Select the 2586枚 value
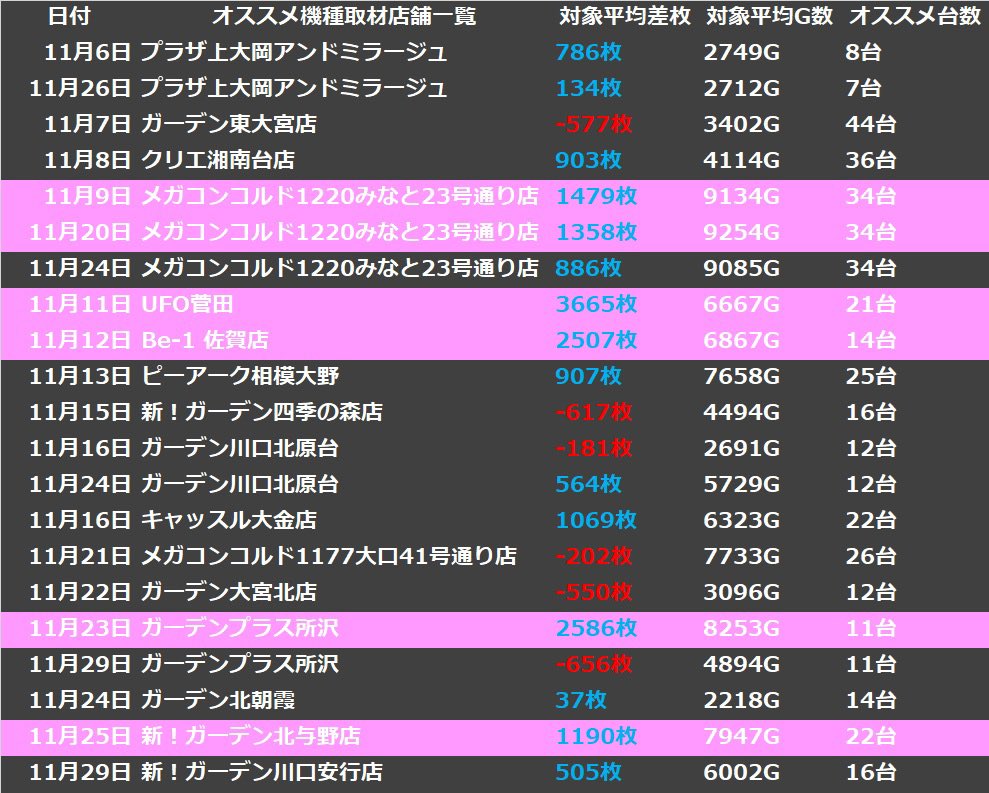Viewport: 989px width, 793px height. pos(596,628)
